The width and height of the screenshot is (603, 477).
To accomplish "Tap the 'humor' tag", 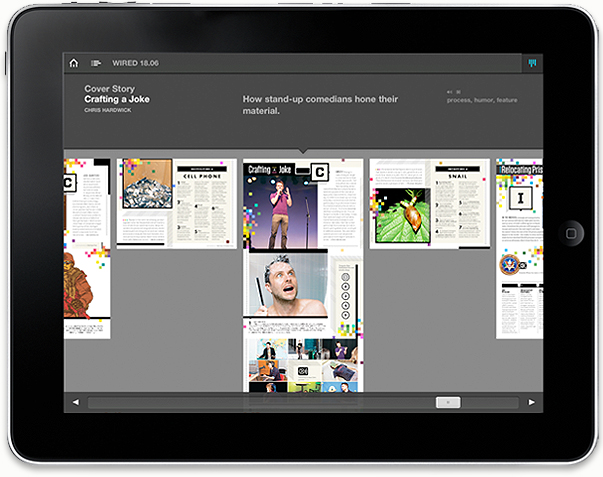I will pyautogui.click(x=483, y=100).
